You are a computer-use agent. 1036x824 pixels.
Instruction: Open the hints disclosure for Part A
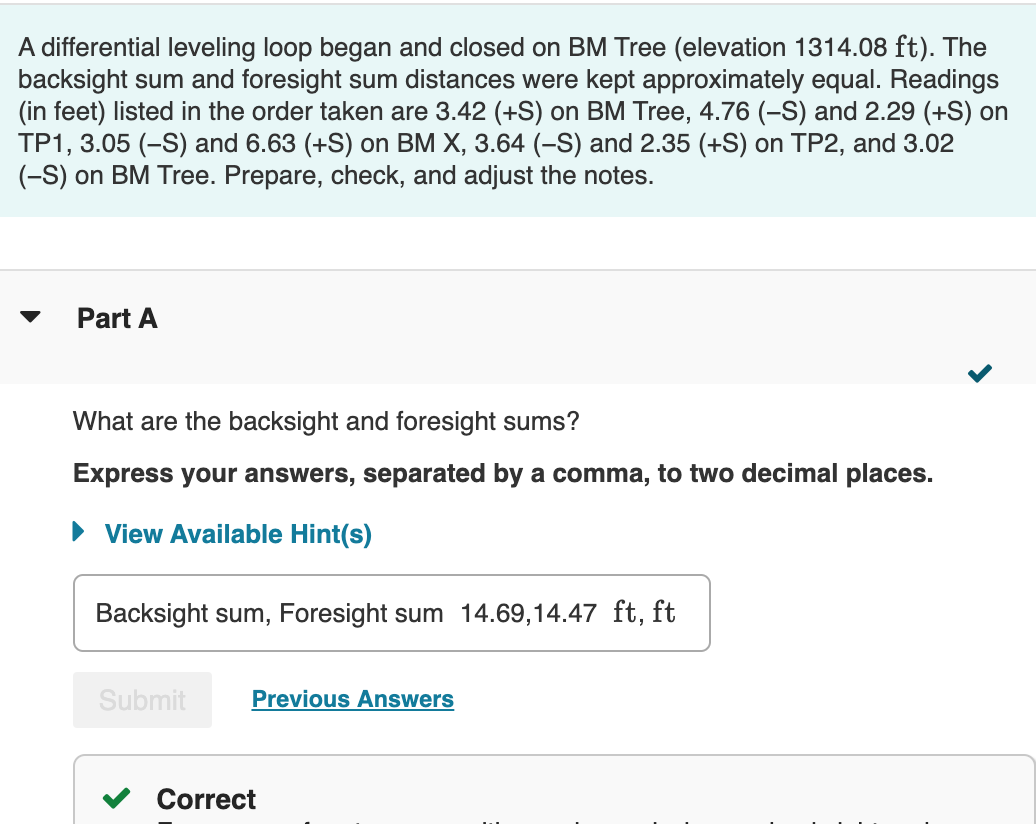tap(236, 533)
